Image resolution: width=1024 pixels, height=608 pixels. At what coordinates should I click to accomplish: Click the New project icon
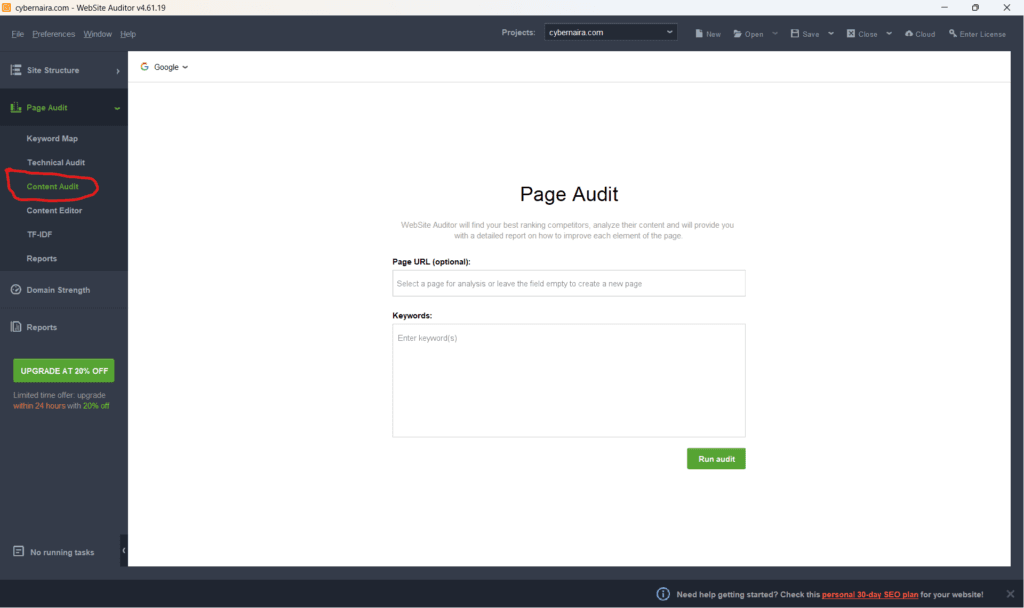point(699,33)
